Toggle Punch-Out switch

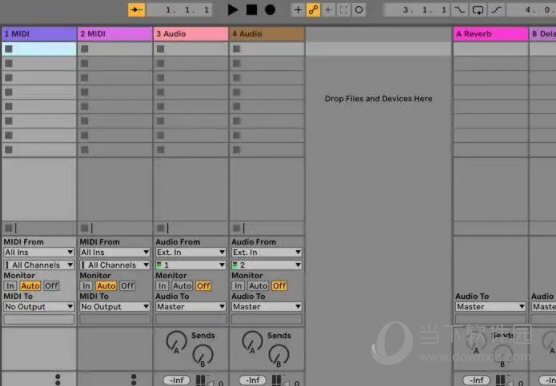click(x=496, y=10)
